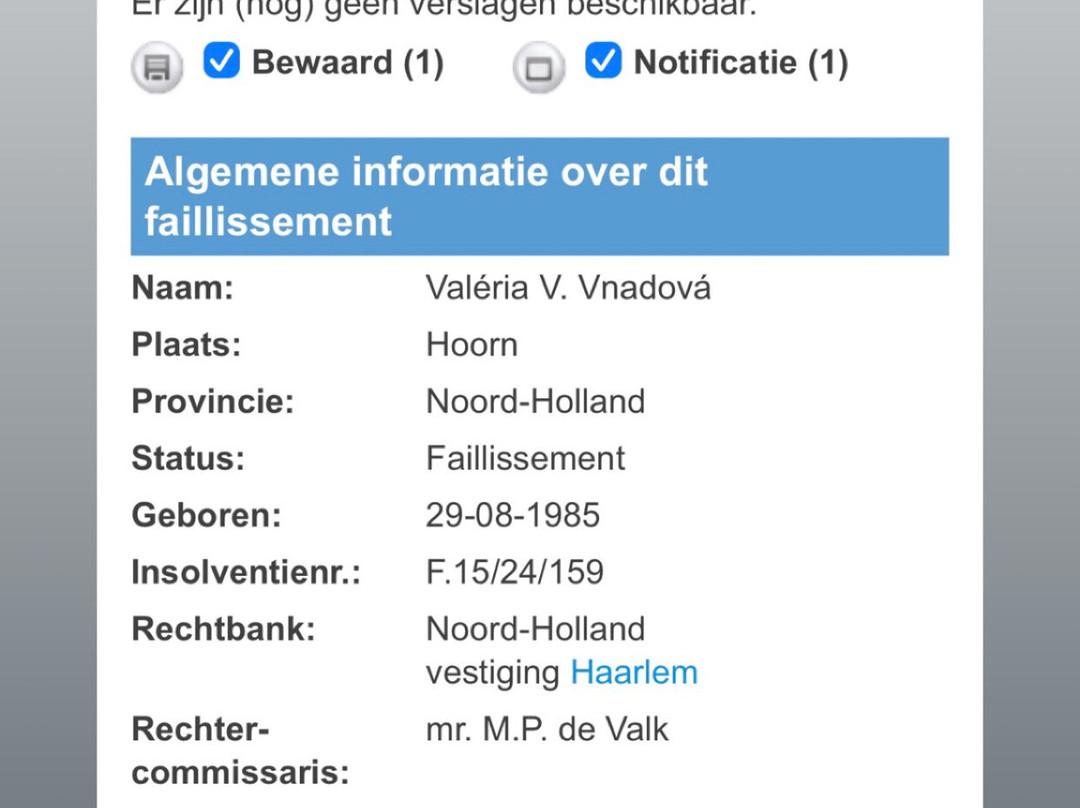Click the Geboren field label
1080x808 pixels.
pos(206,515)
